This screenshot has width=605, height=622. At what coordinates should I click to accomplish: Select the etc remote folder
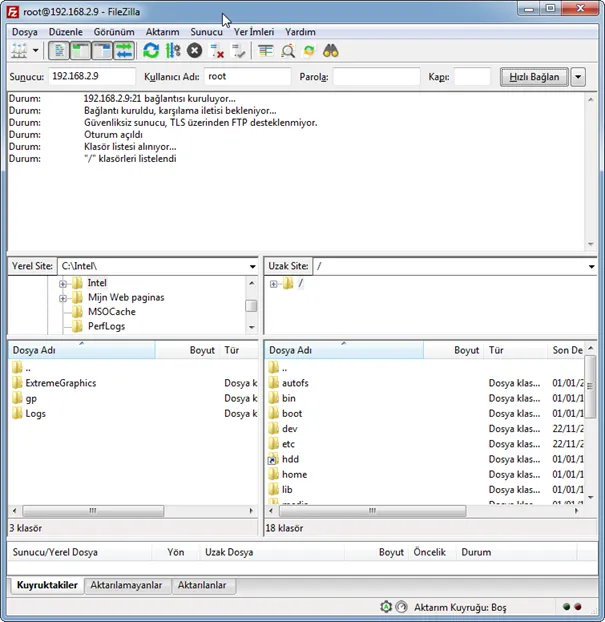(x=288, y=444)
